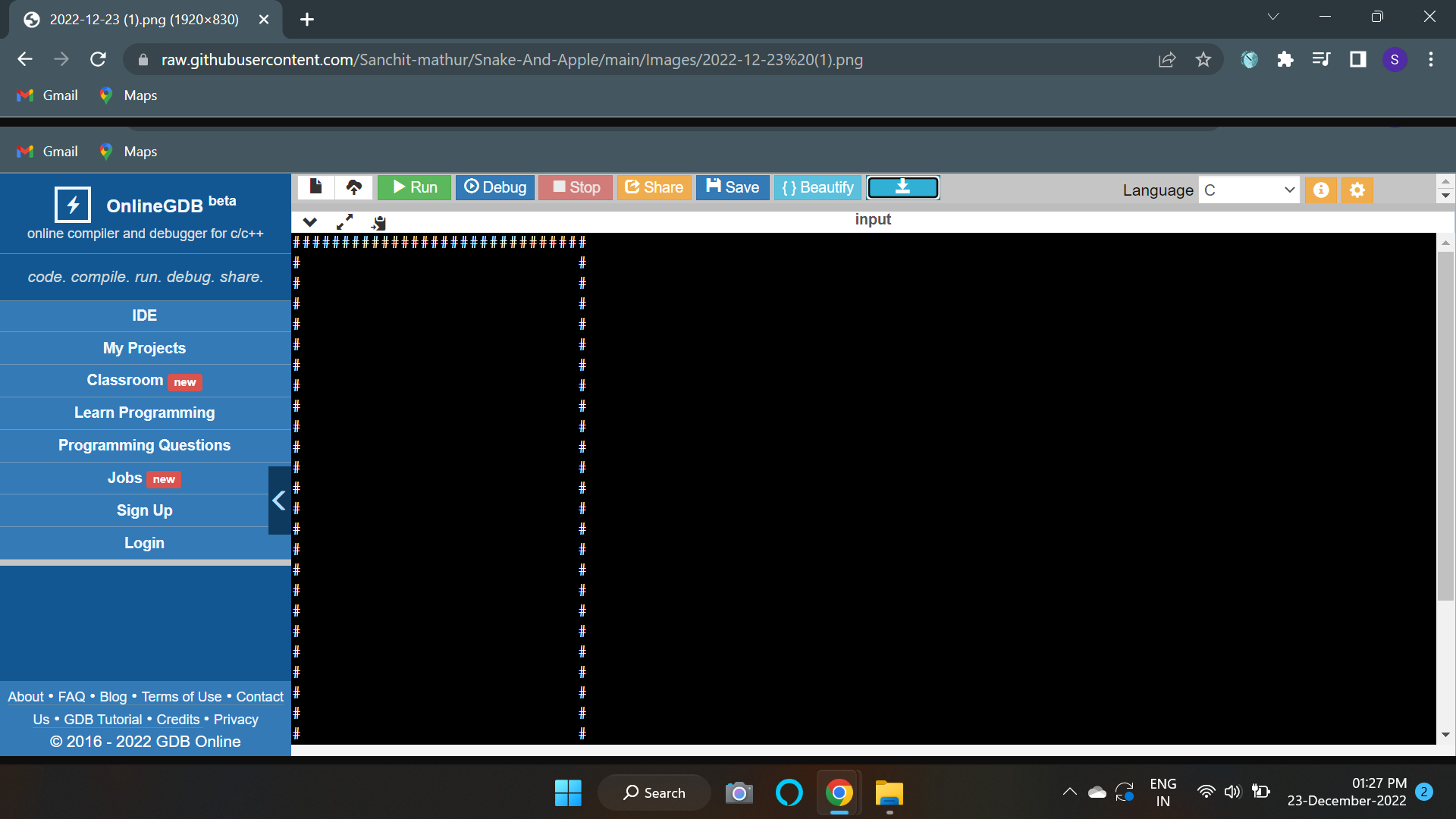Open the Programming Questions menu item
This screenshot has height=819, width=1456.
click(x=144, y=445)
